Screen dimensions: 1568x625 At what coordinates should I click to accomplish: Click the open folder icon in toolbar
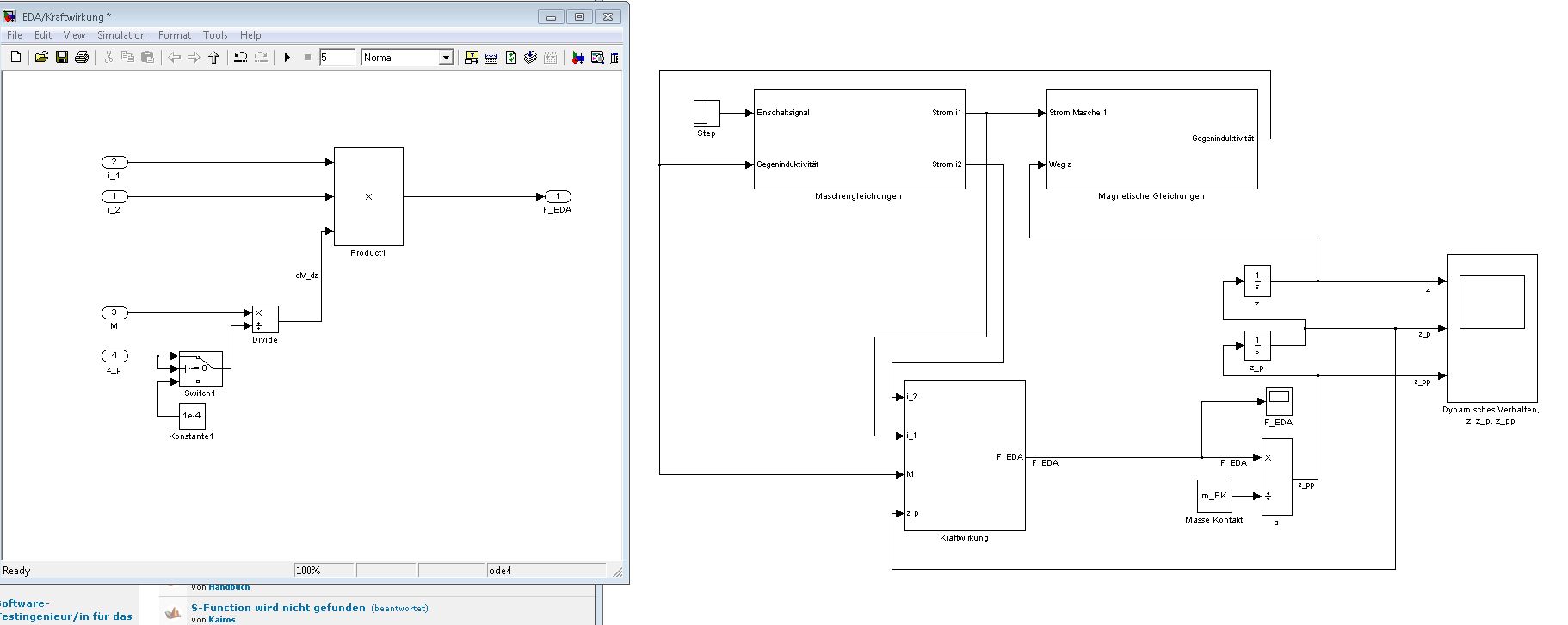coord(40,58)
